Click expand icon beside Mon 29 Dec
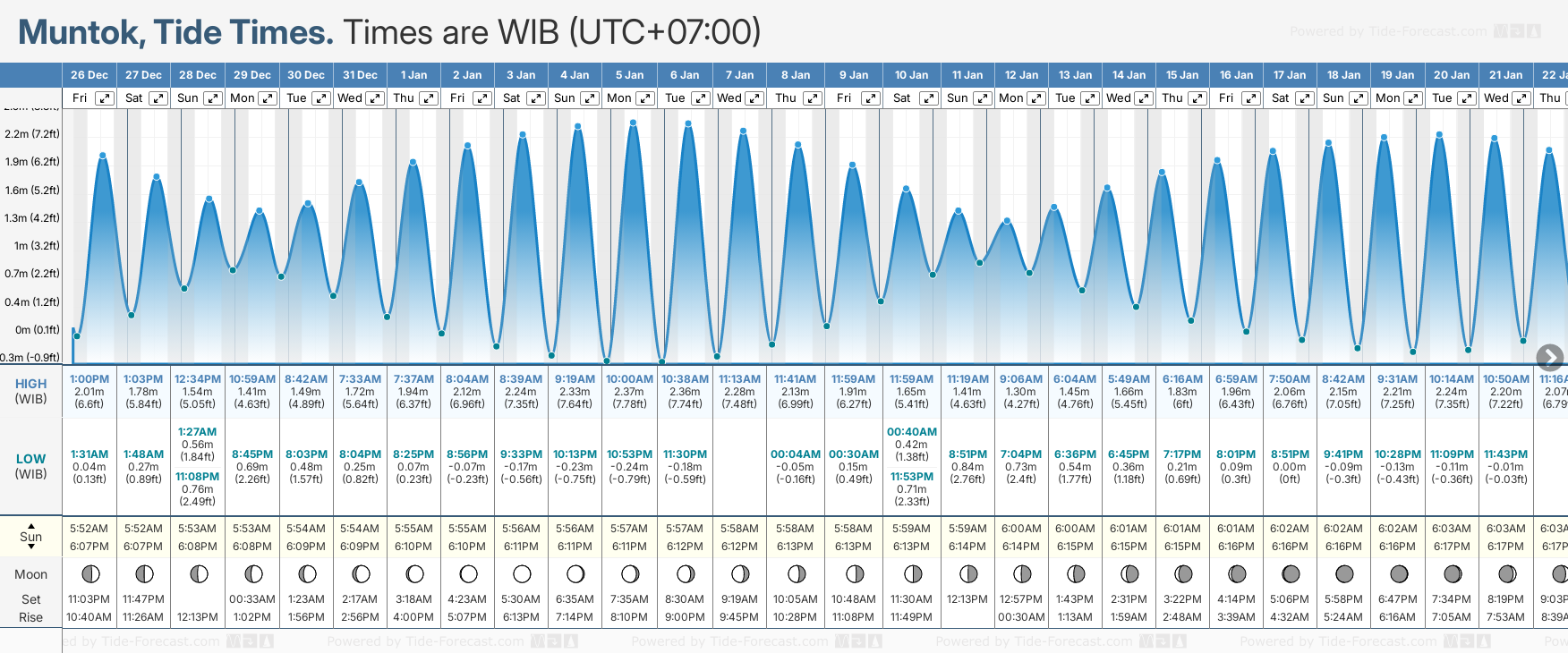 (267, 98)
